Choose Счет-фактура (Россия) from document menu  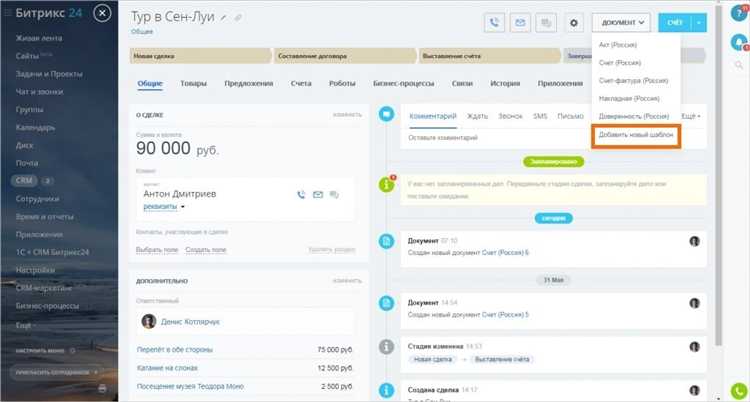[x=633, y=80]
